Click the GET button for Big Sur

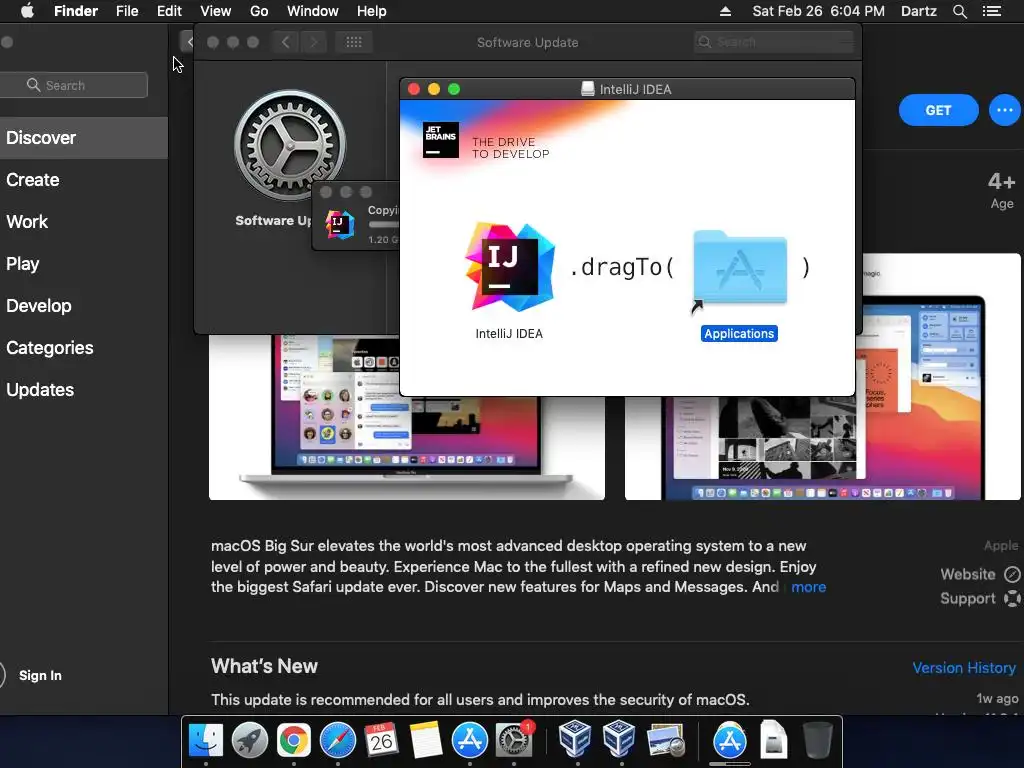click(x=938, y=110)
